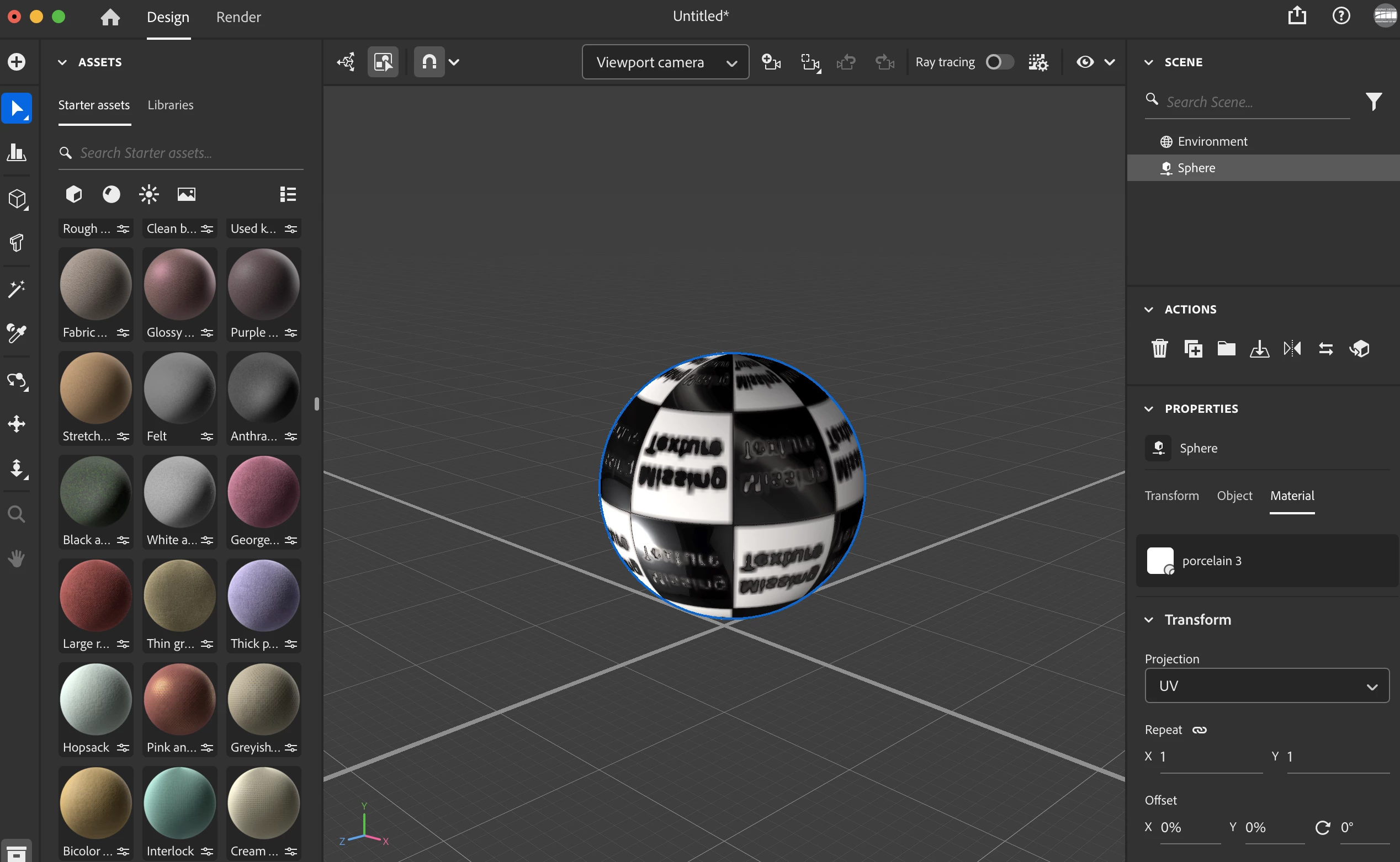The image size is (1400, 862).
Task: Open the scene filter funnel icon
Action: [1374, 102]
